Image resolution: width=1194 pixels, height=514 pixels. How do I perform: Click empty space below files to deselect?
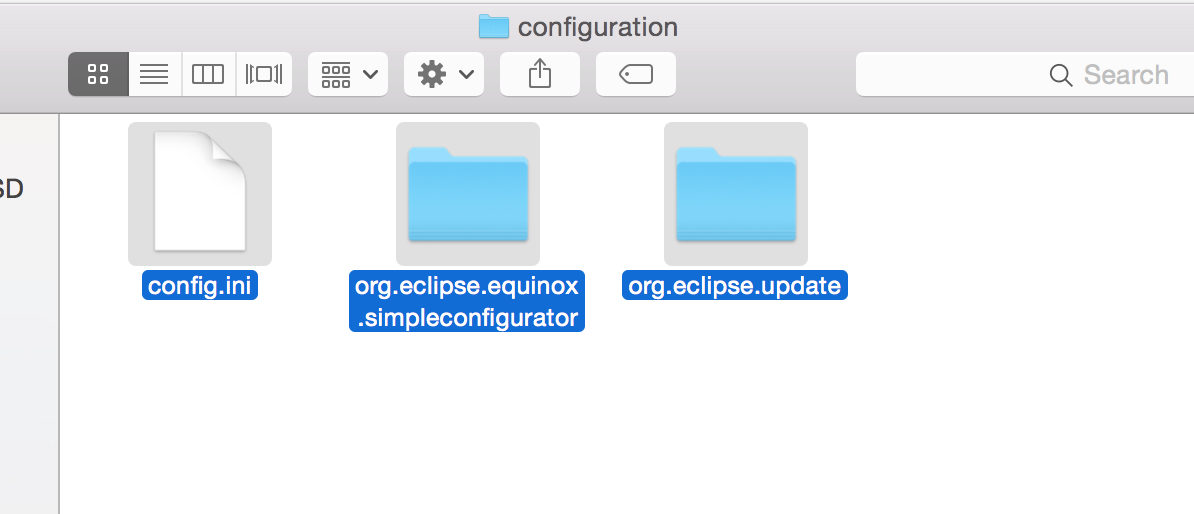point(600,430)
